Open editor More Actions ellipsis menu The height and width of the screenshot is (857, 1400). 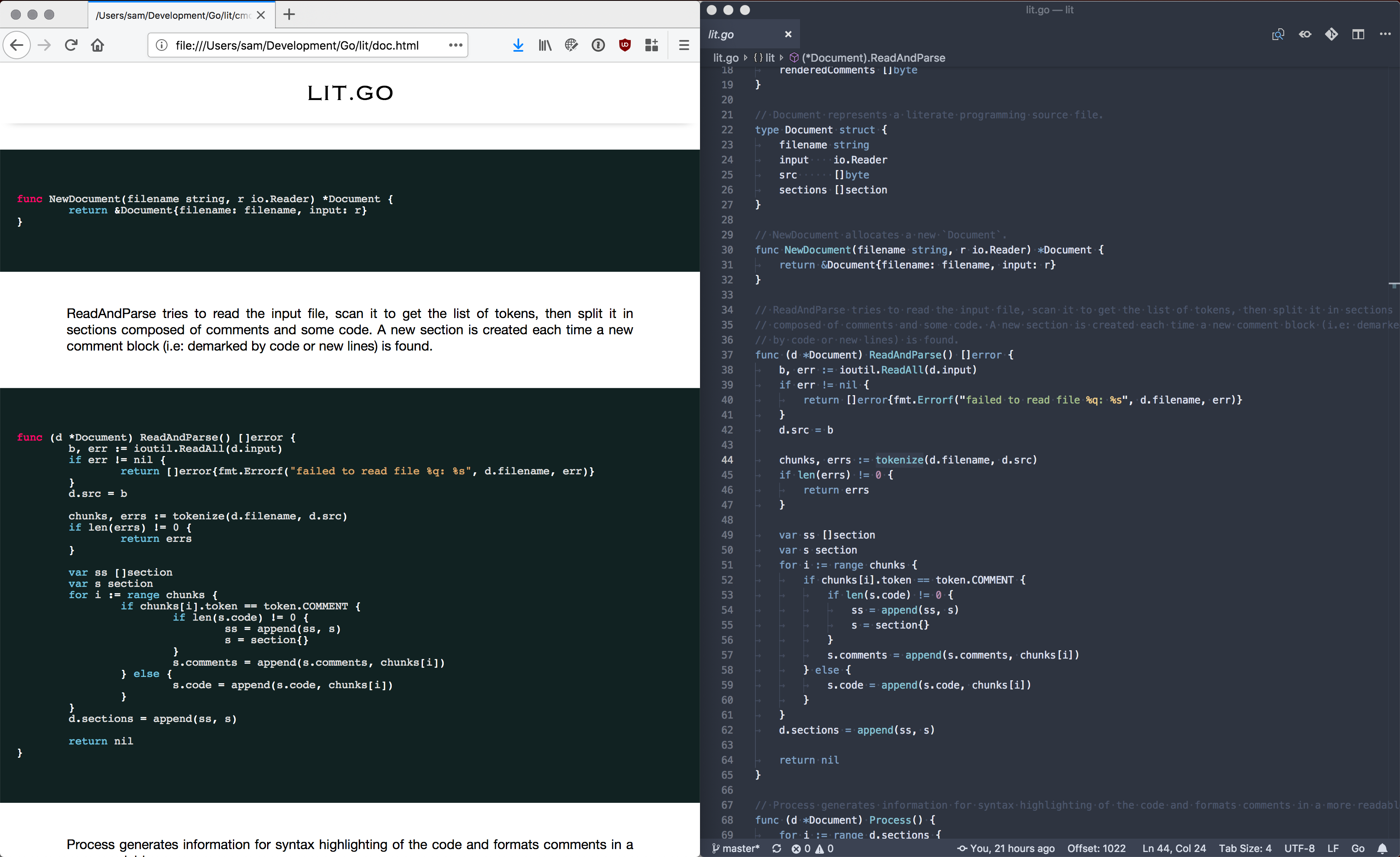(x=1385, y=35)
